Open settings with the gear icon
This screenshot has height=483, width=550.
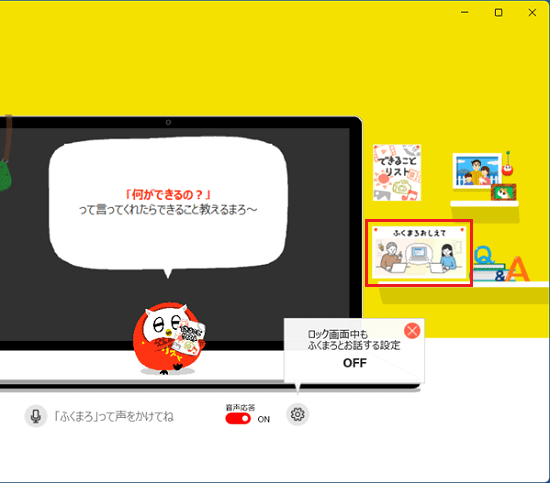click(x=297, y=414)
